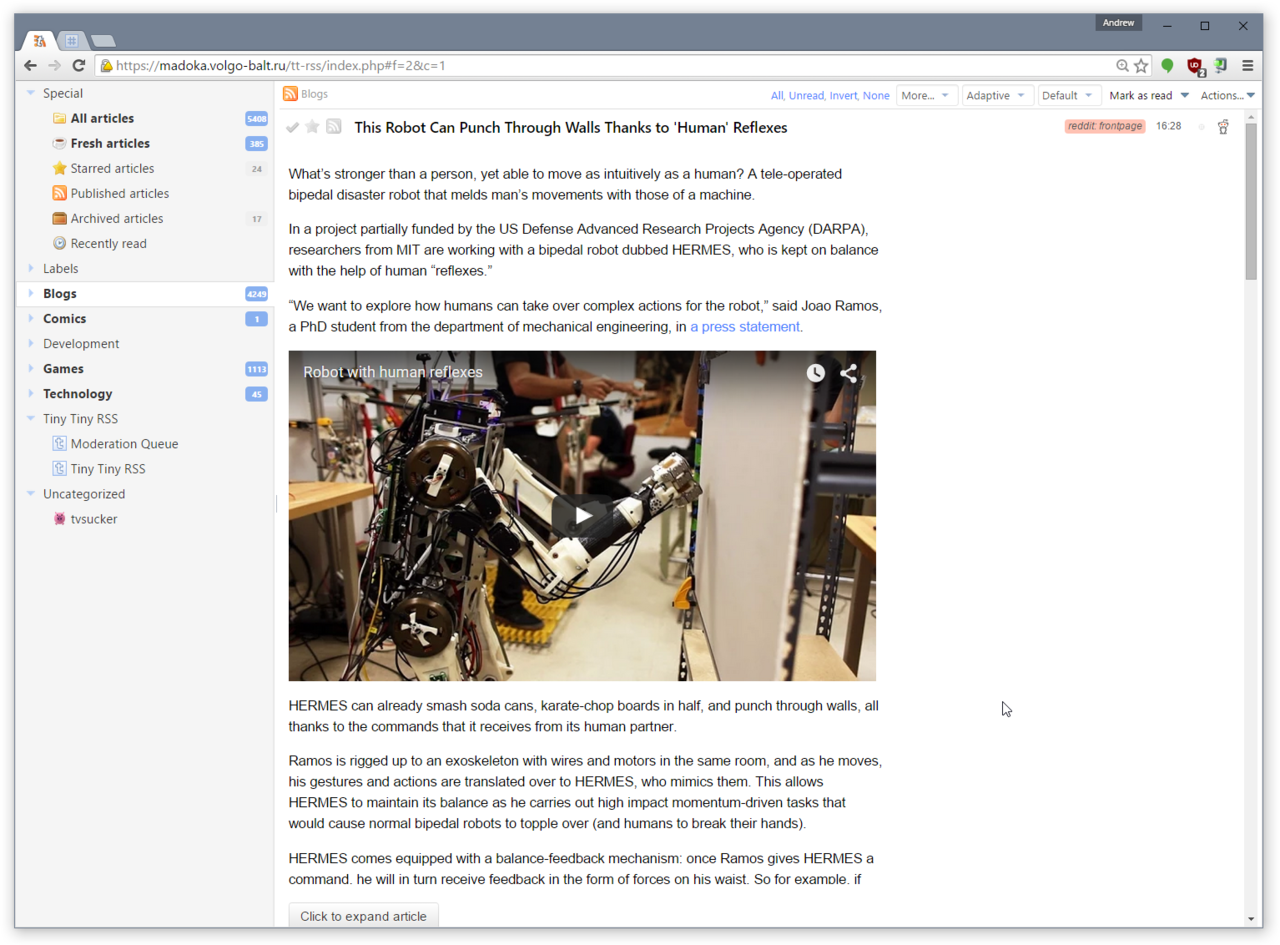Bookmark the page with the star icon

[1141, 66]
